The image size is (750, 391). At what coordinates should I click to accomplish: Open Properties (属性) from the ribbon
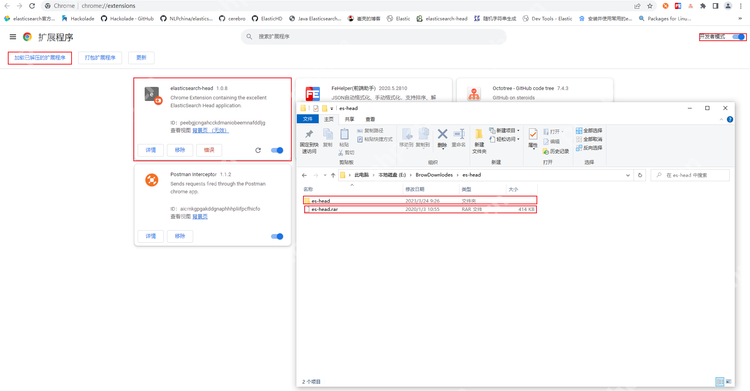(533, 139)
